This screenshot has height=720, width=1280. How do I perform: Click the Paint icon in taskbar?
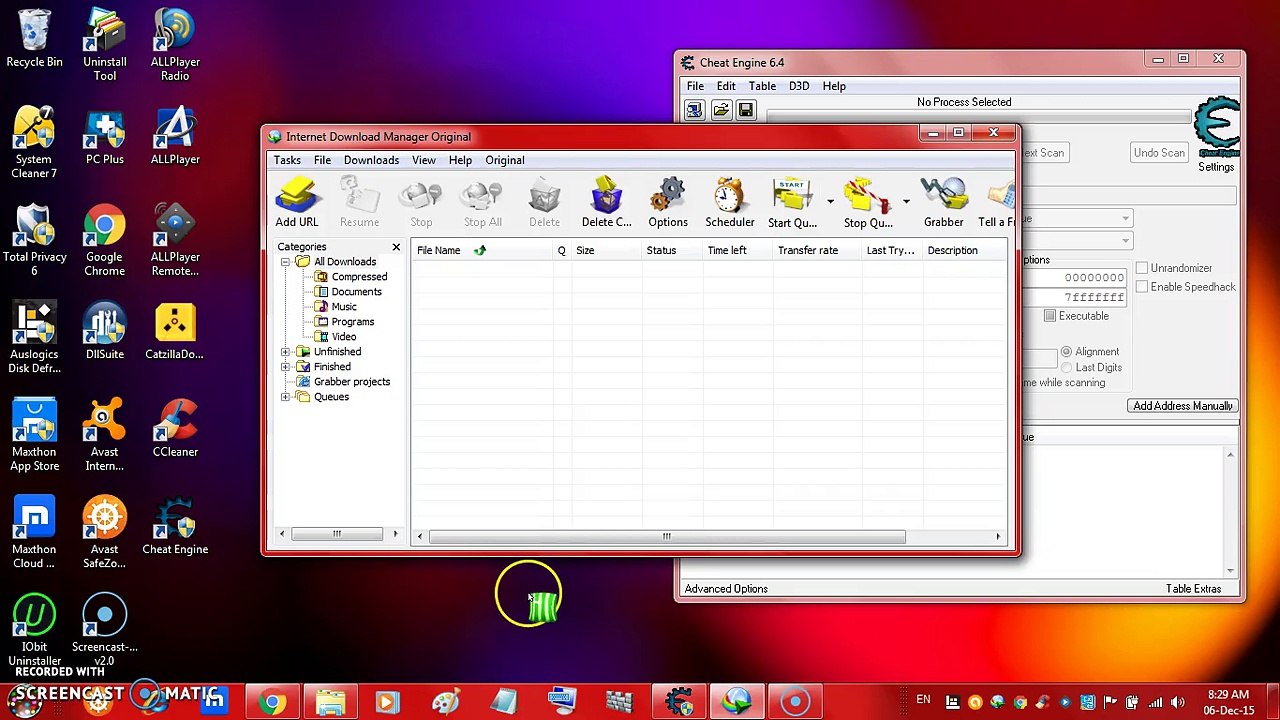(445, 702)
